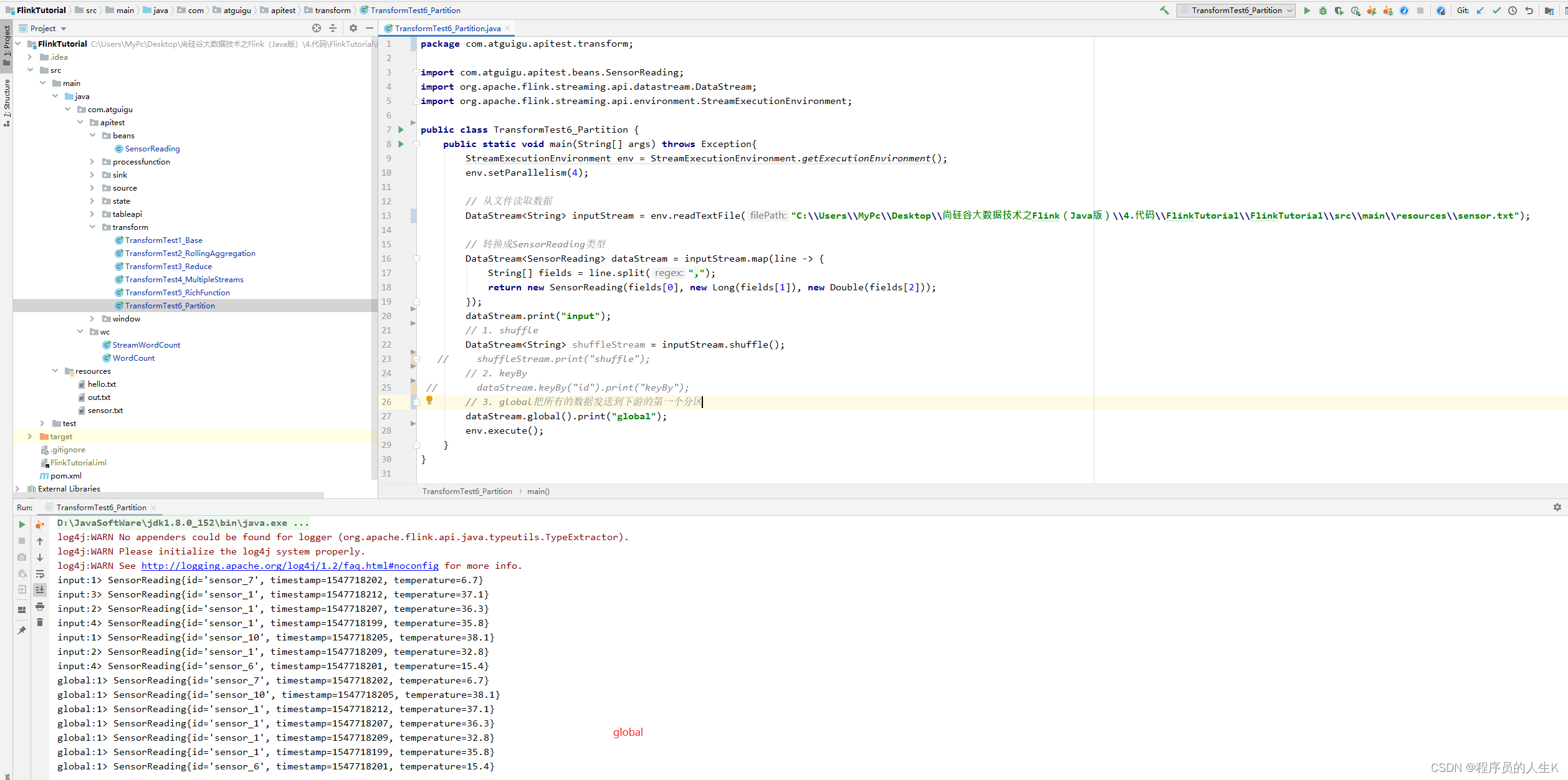Open pom.xml in the project tree
Screen dimensions: 1568x780
click(65, 476)
